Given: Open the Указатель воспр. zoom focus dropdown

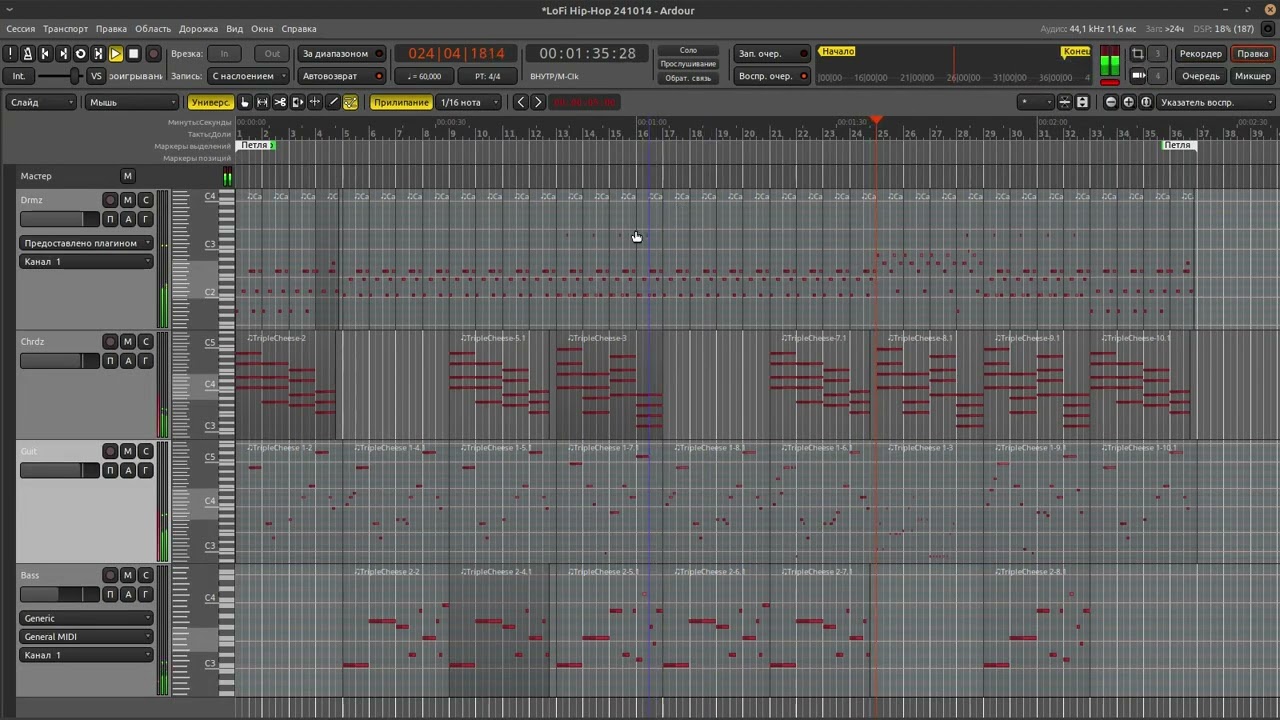Looking at the screenshot, I should pos(1216,102).
